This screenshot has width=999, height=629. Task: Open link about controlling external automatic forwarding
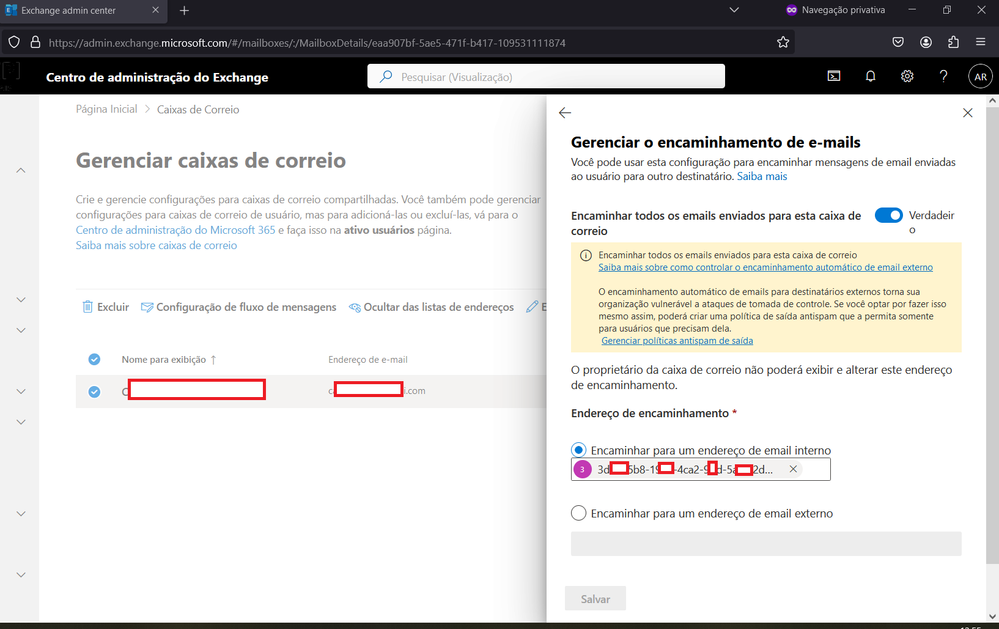765,268
